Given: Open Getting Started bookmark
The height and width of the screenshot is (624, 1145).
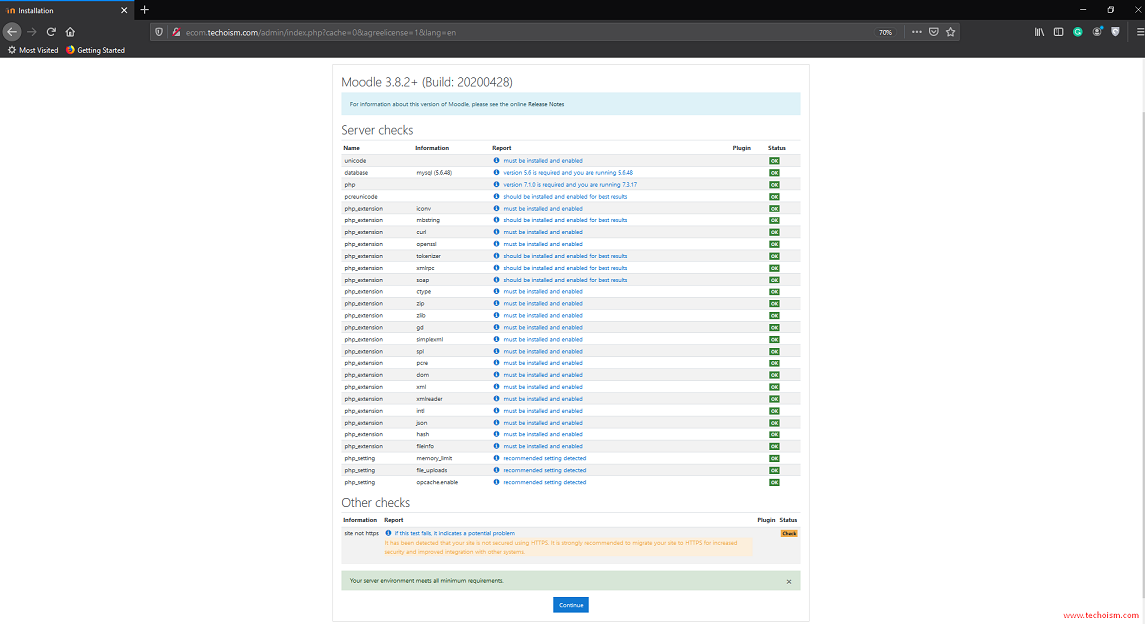Looking at the screenshot, I should [96, 50].
